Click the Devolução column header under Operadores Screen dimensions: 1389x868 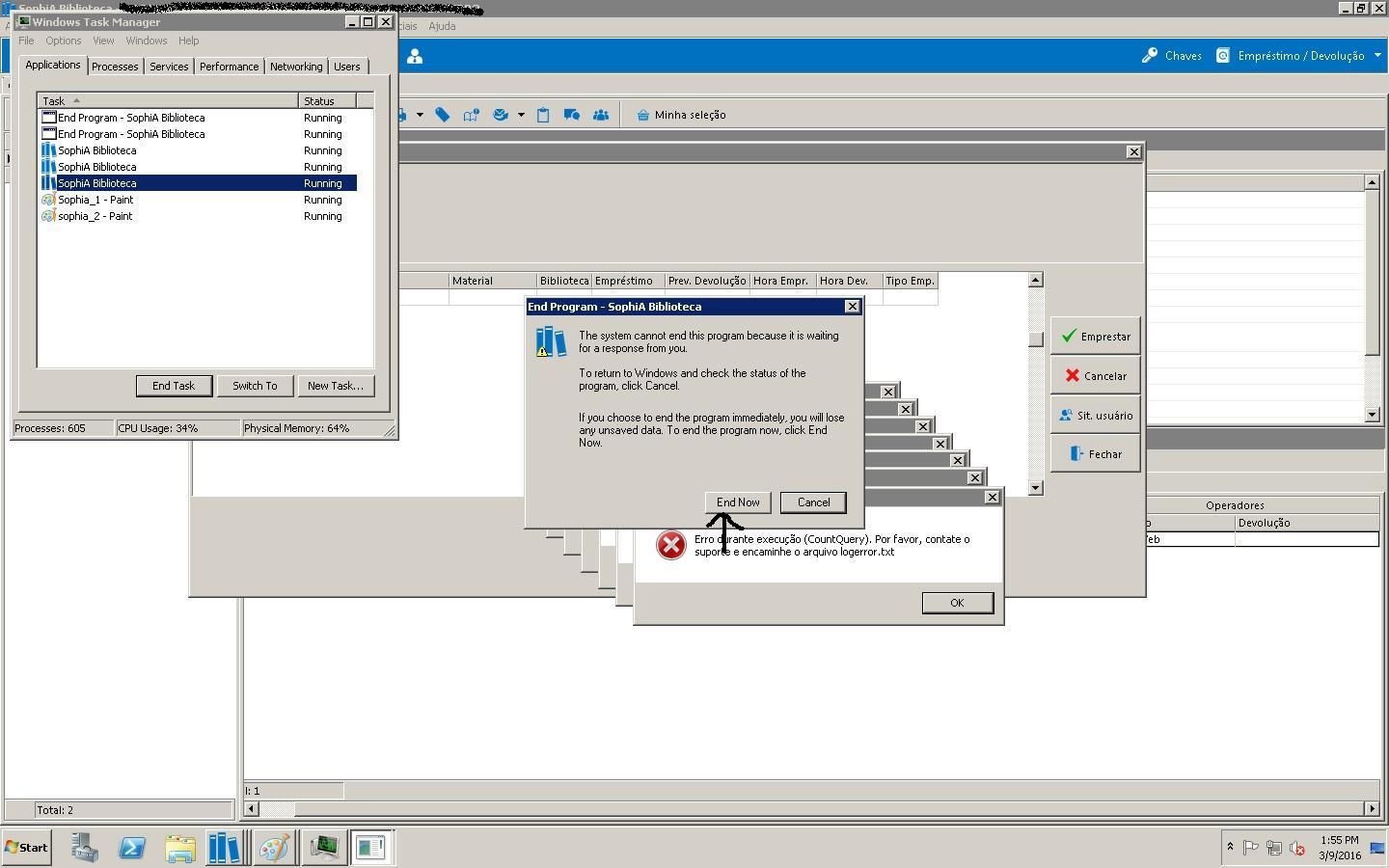1307,523
